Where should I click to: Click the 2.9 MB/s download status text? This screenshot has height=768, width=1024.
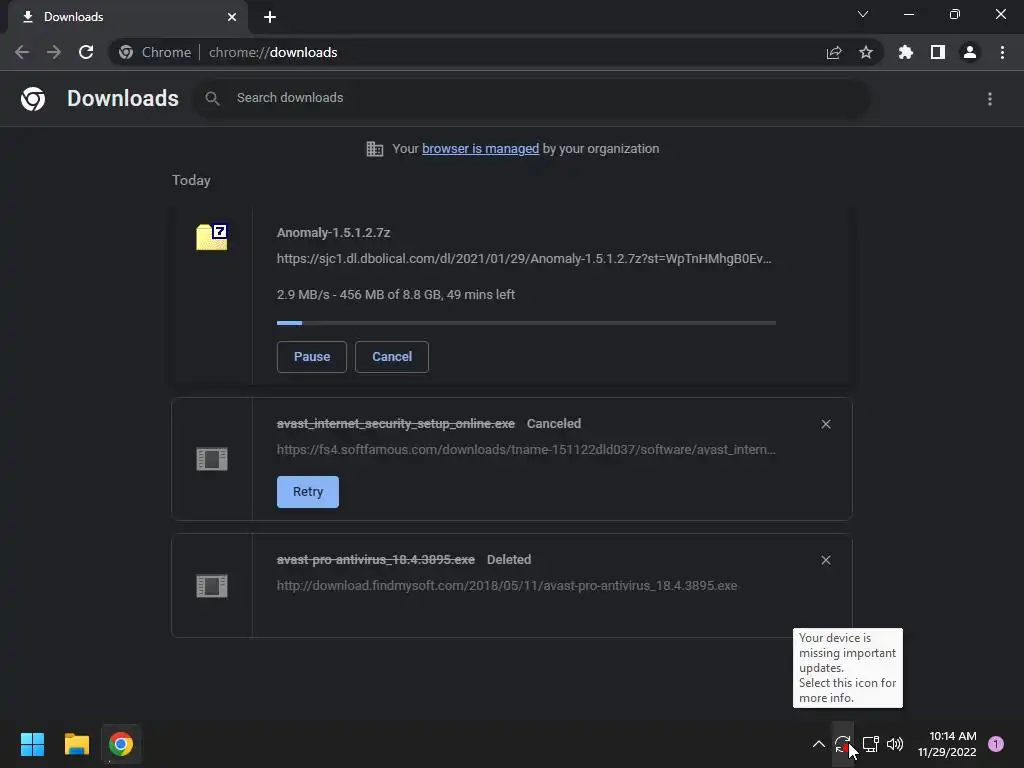pyautogui.click(x=396, y=295)
